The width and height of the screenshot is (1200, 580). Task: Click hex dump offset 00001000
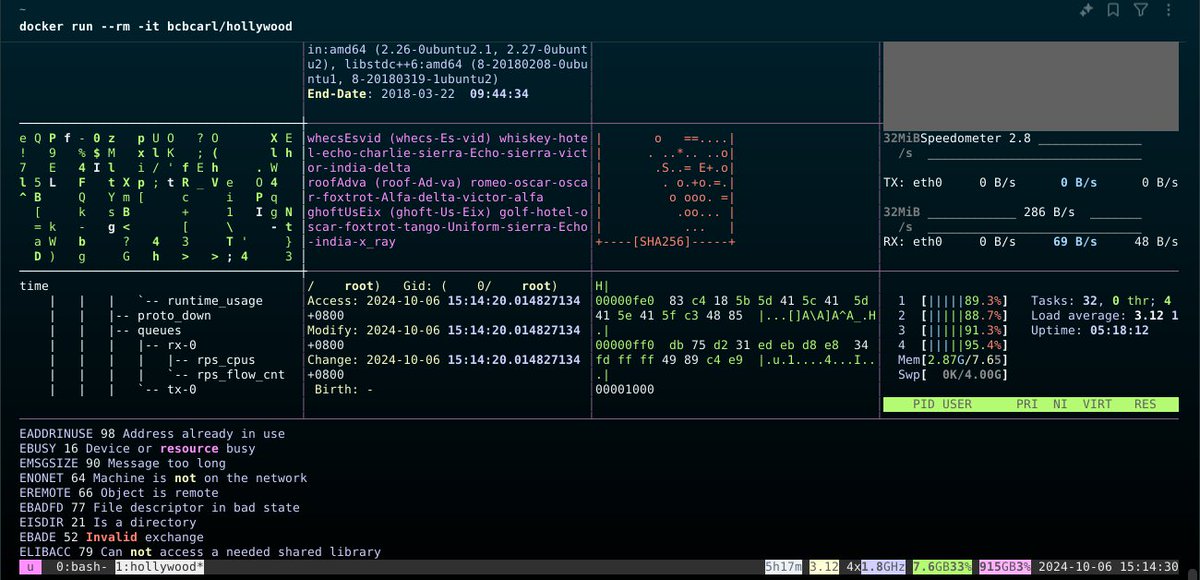tap(624, 389)
